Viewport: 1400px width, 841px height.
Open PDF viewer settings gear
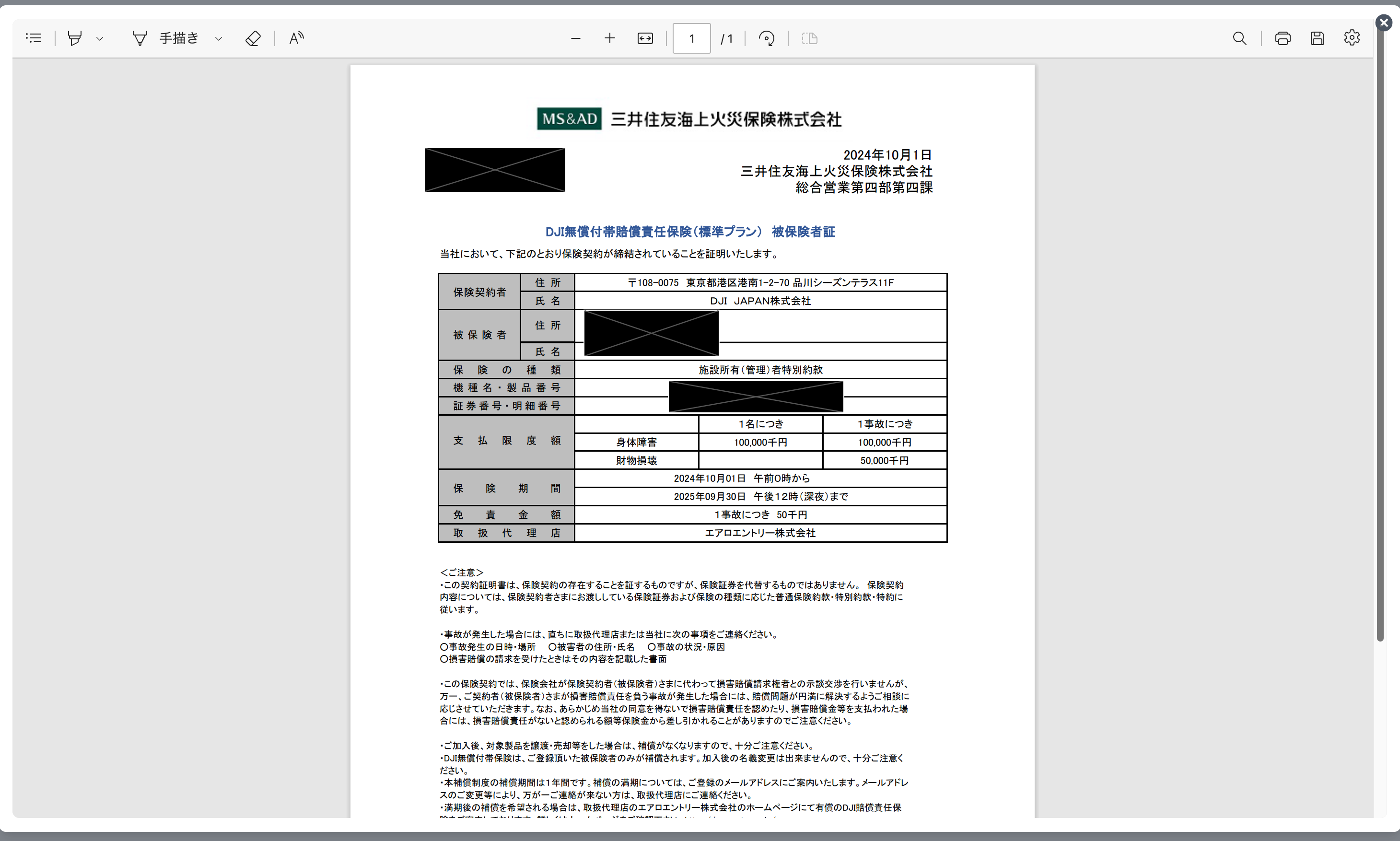pos(1352,38)
